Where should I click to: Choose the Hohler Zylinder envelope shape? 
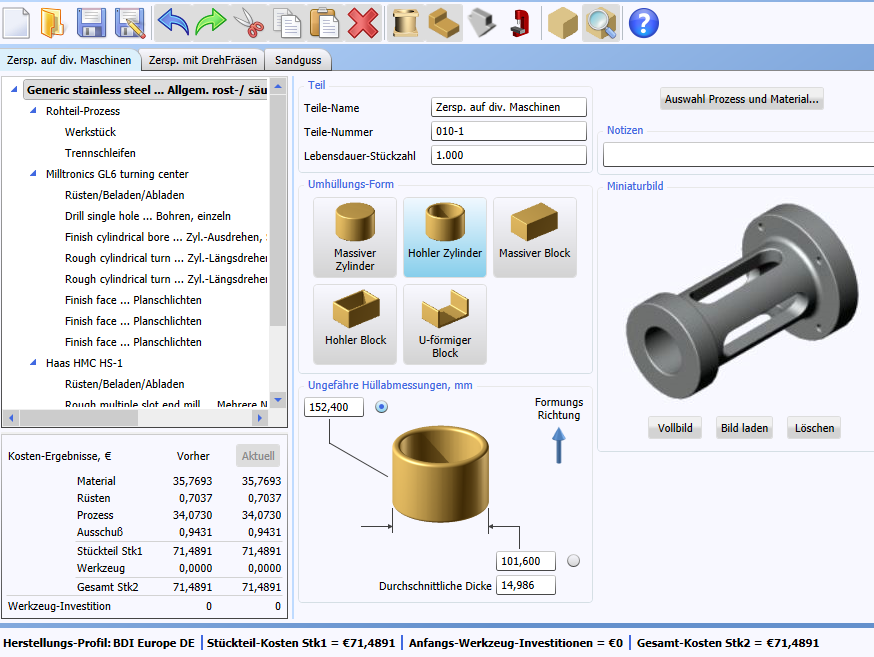pyautogui.click(x=445, y=237)
